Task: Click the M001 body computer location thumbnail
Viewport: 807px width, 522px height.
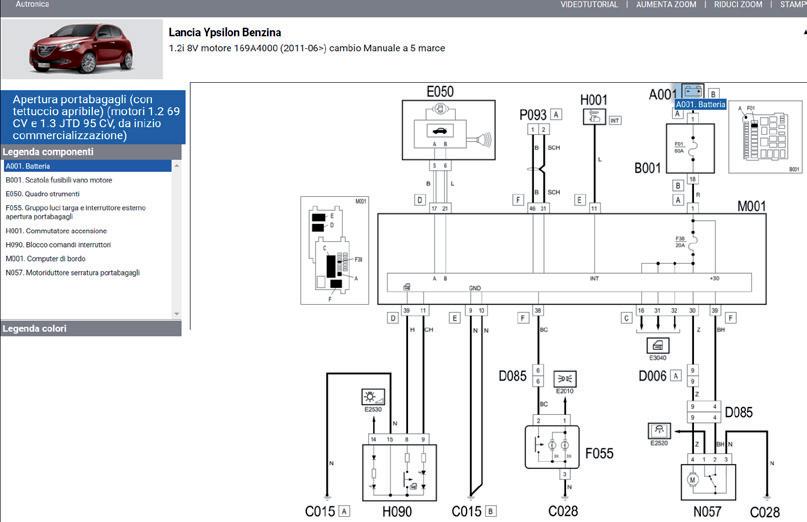Action: (335, 250)
